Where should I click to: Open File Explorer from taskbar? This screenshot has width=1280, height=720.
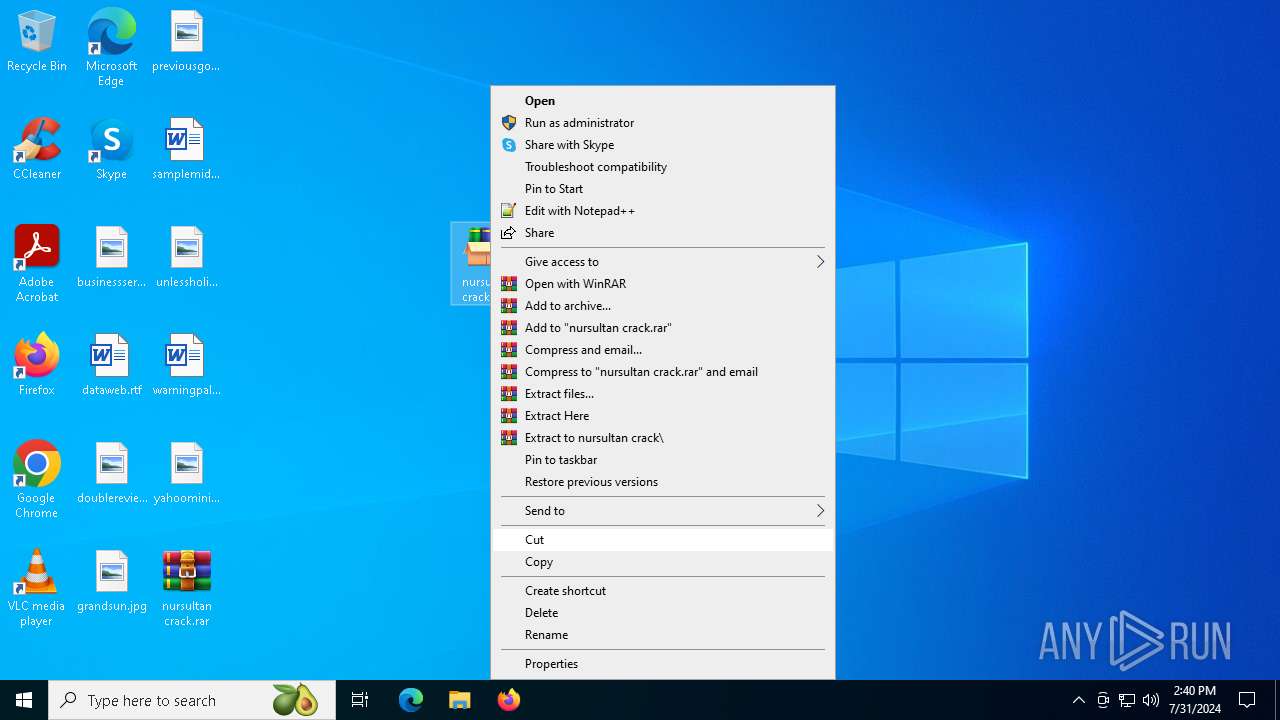pyautogui.click(x=460, y=700)
